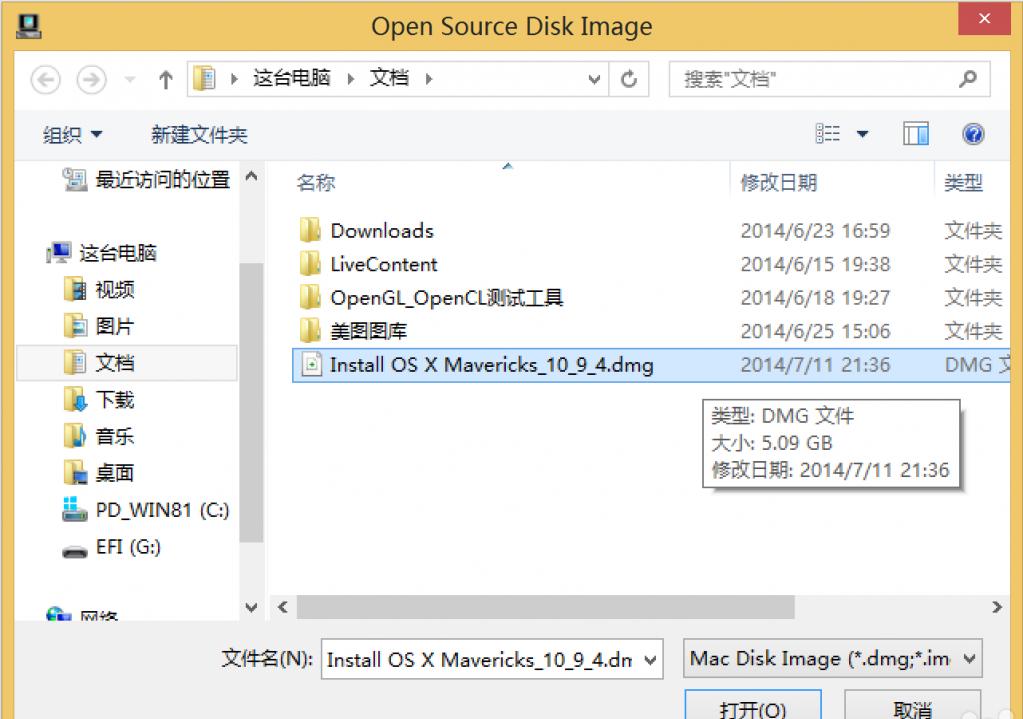This screenshot has width=1023, height=719.
Task: Create a folder with 新建文件夹
Action: coord(199,134)
